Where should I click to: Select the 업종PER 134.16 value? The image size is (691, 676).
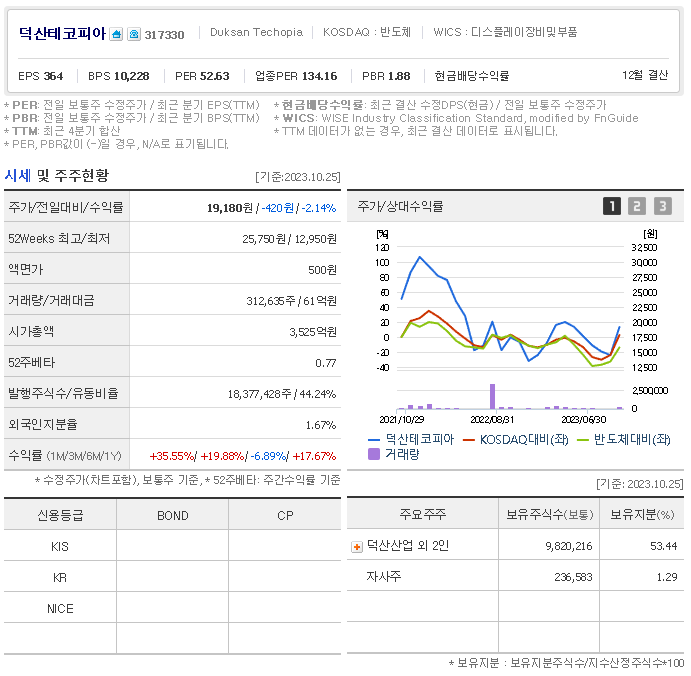(296, 76)
